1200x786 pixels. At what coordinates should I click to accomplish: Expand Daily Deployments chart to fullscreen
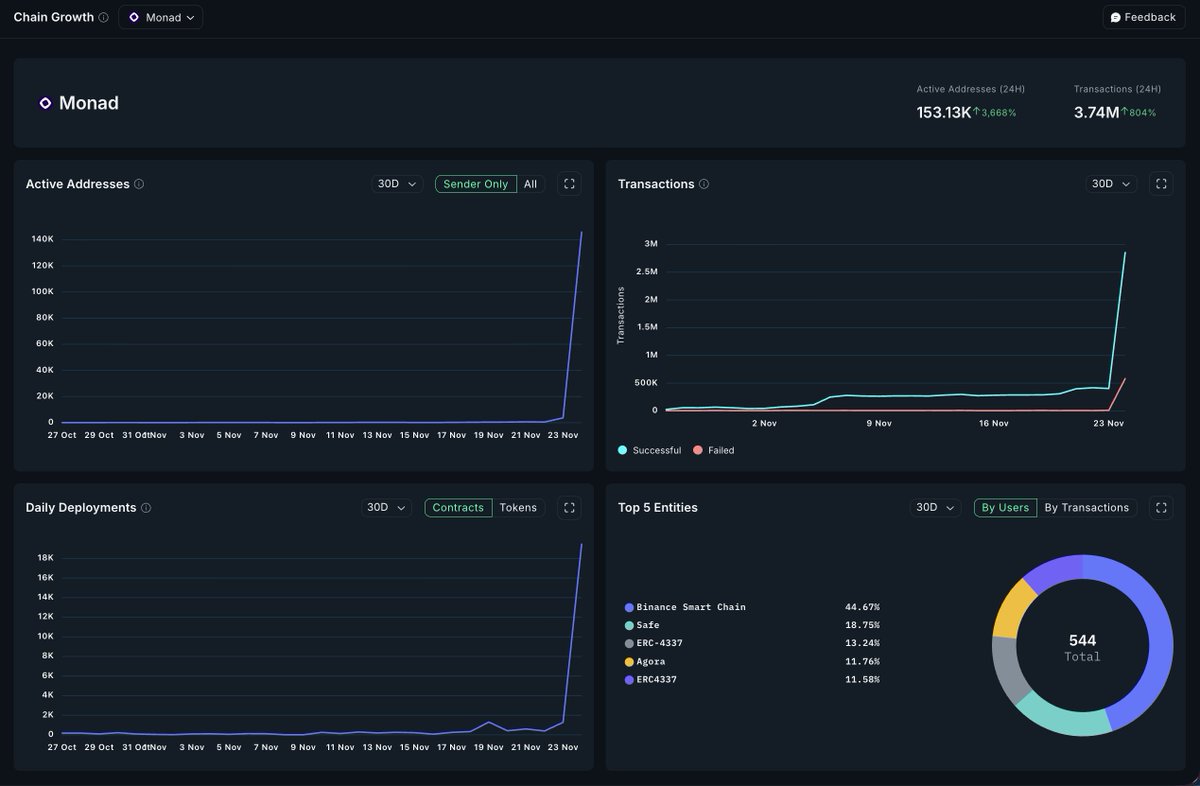(x=569, y=508)
